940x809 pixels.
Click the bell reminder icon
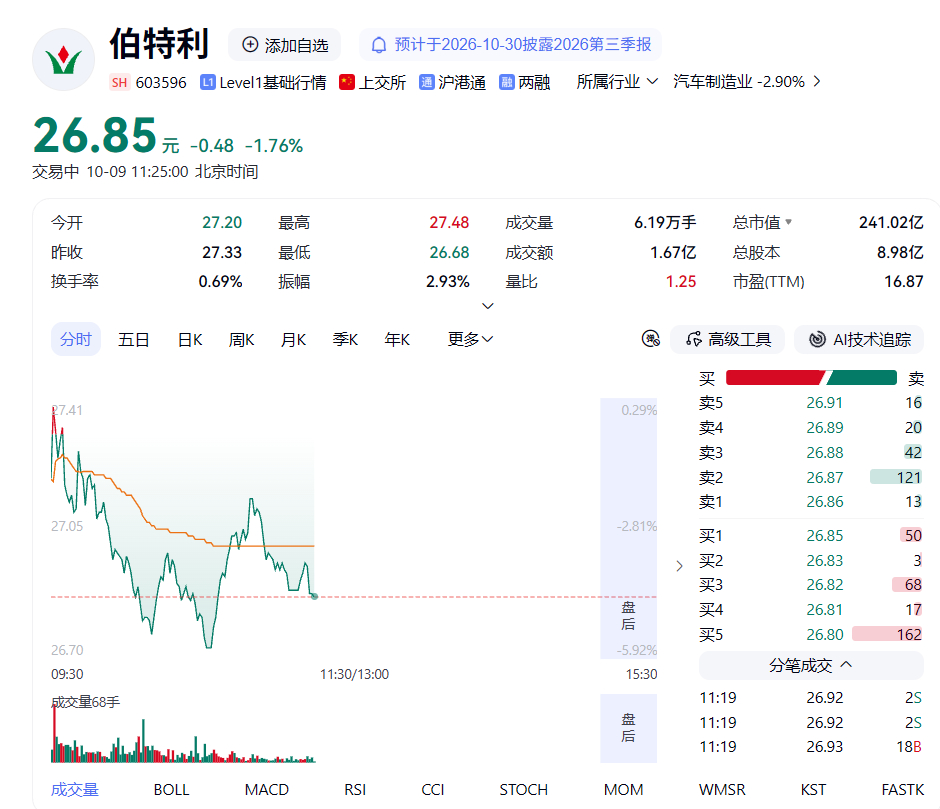coord(378,45)
